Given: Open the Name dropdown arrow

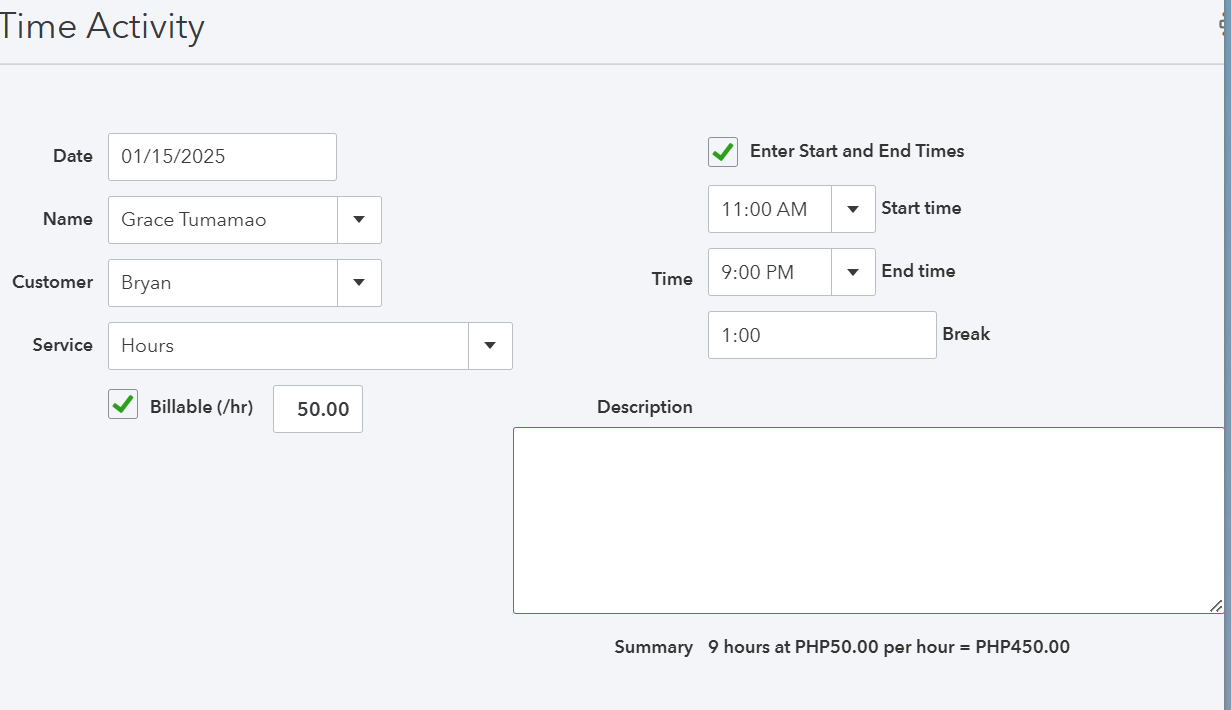Looking at the screenshot, I should coord(359,220).
